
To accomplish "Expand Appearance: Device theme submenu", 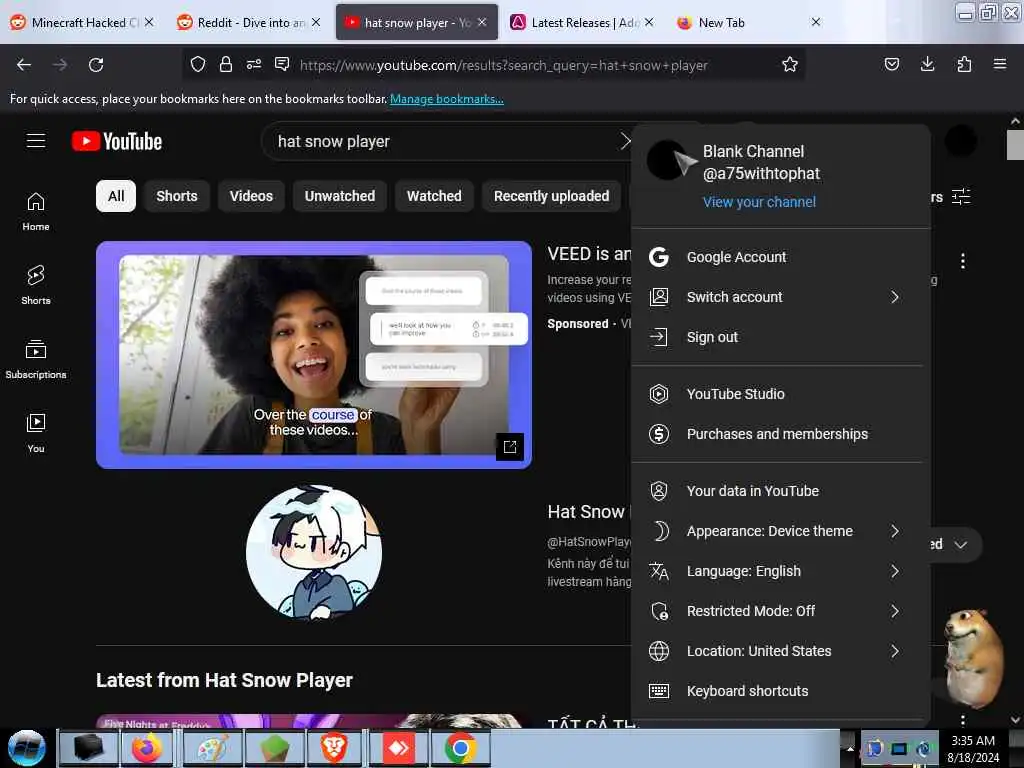I will point(895,532).
